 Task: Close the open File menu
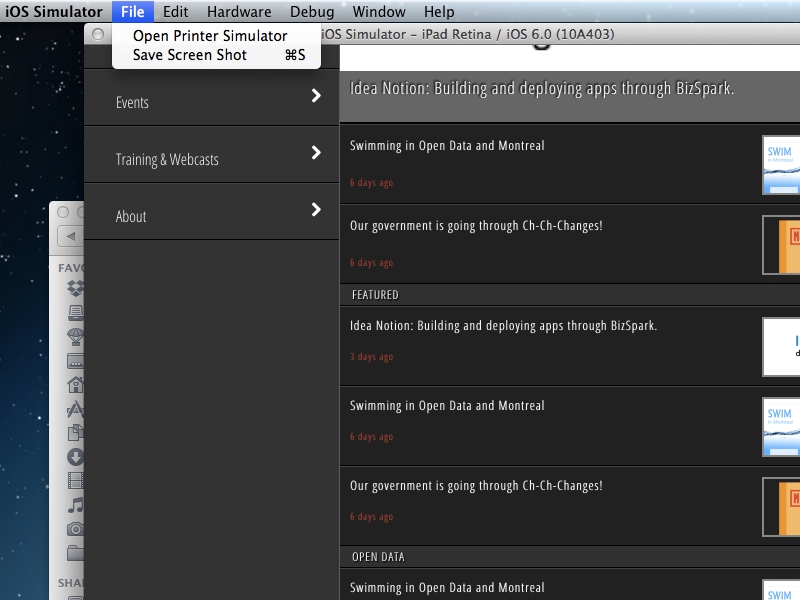(133, 11)
